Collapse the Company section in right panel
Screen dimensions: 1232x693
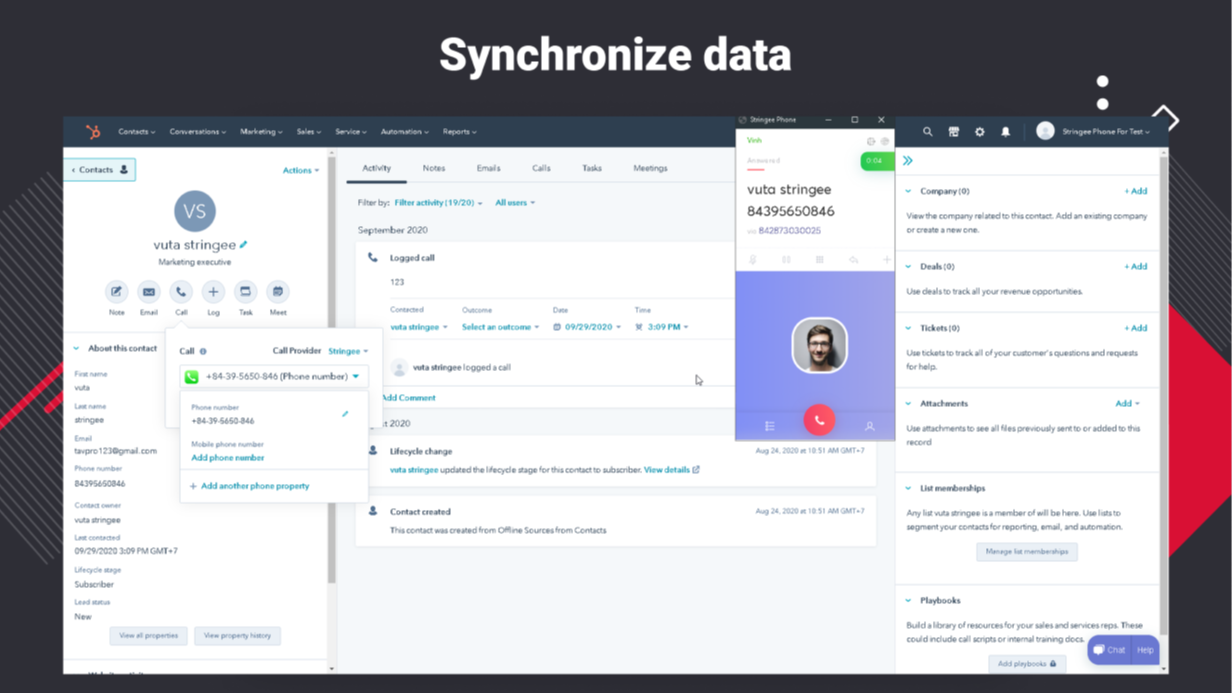click(908, 191)
